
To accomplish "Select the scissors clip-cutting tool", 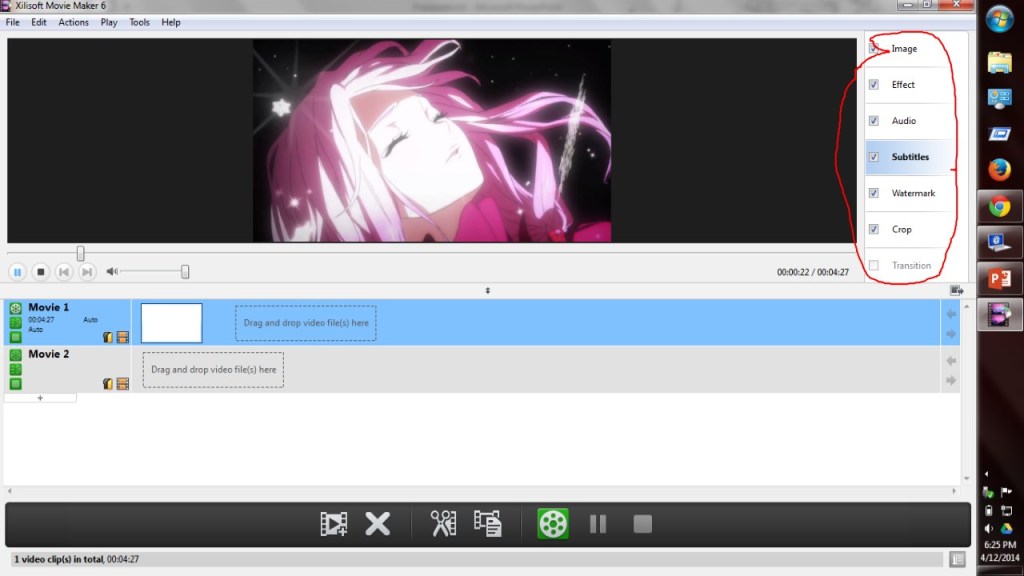I will point(443,523).
